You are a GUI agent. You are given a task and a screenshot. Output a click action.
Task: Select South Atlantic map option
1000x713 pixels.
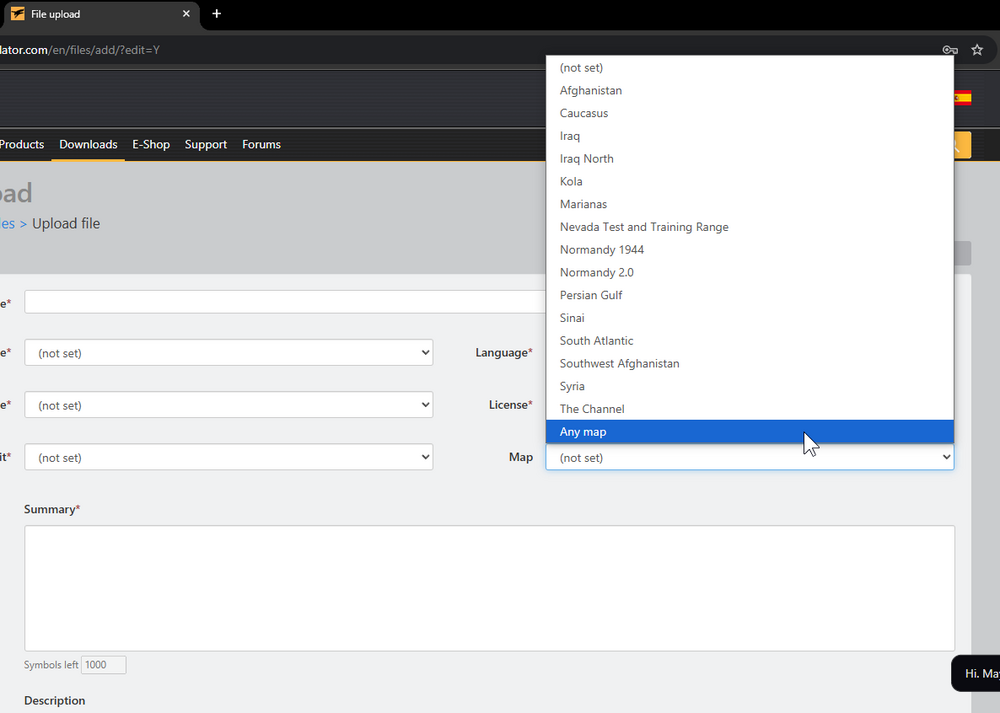750,341
